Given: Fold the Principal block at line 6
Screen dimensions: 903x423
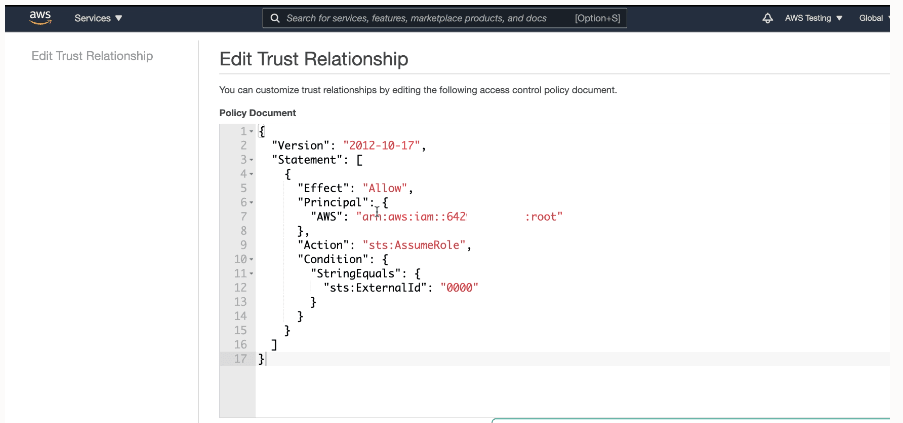Looking at the screenshot, I should tap(251, 202).
